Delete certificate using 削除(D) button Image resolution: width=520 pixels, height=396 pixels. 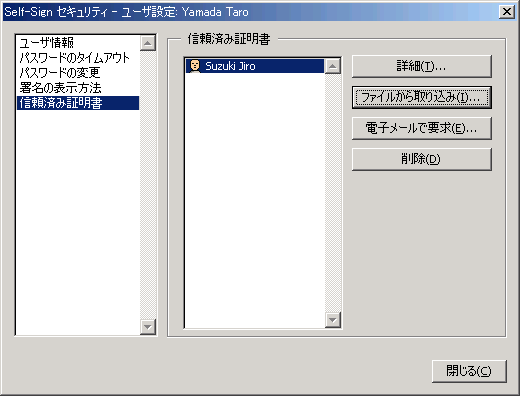[422, 159]
